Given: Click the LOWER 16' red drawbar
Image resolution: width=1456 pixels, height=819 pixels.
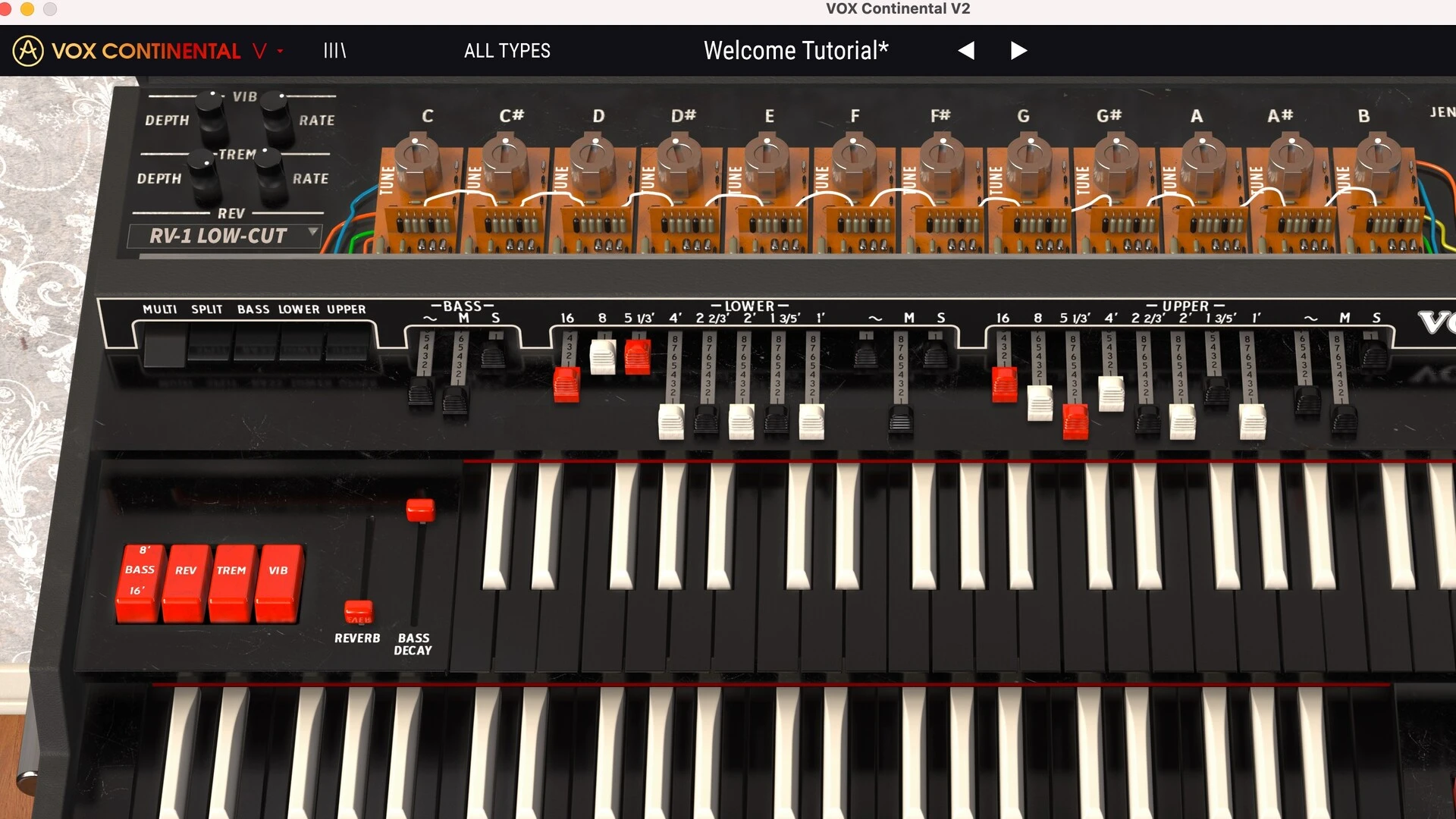Looking at the screenshot, I should pos(566,384).
